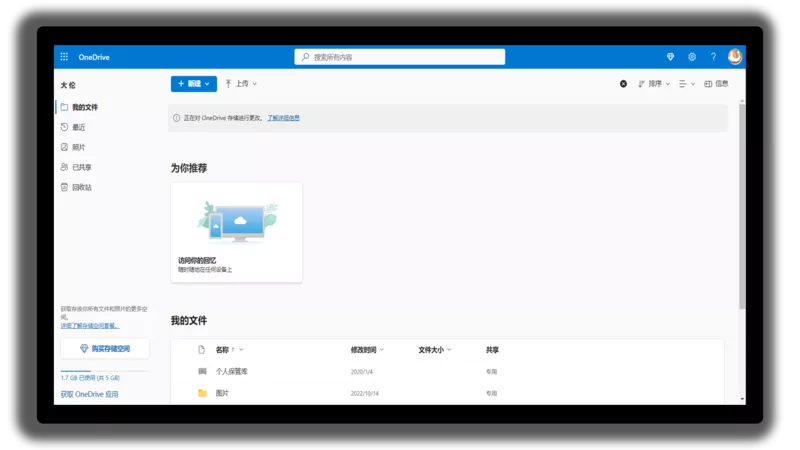
Task: Click the magnifier search icon
Action: tap(305, 57)
